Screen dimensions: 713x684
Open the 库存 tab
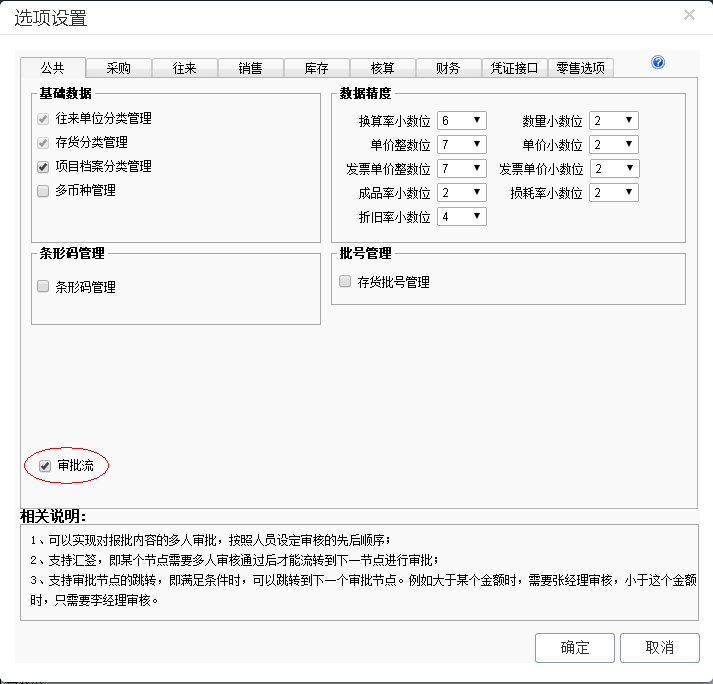point(316,68)
